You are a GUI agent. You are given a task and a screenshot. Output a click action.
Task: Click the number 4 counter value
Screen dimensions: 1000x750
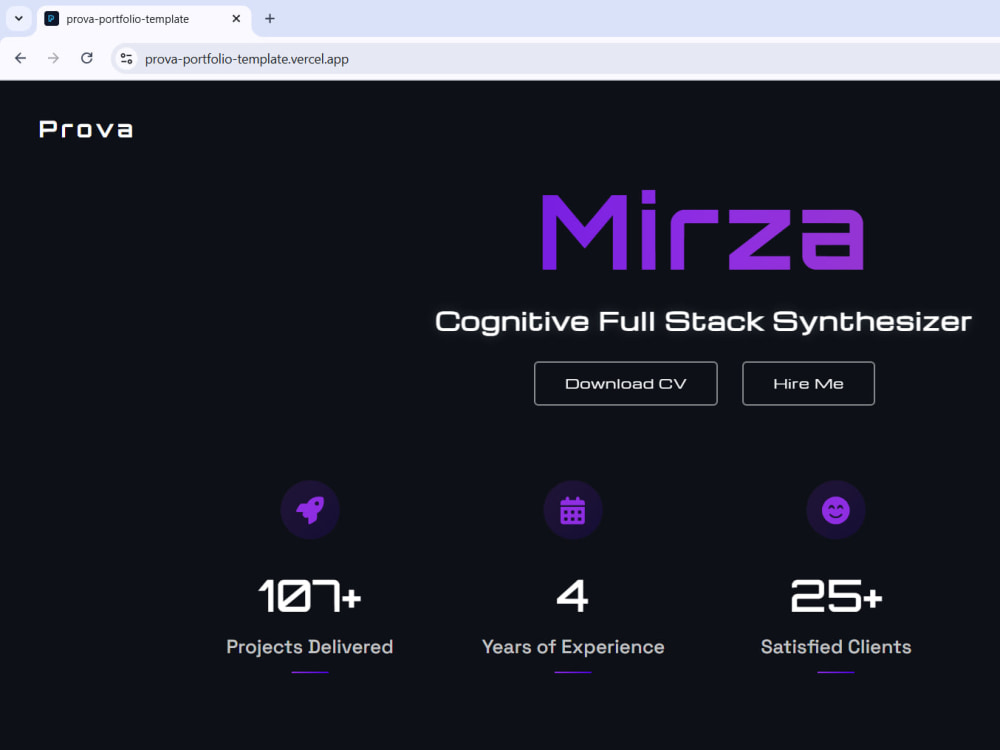(x=573, y=596)
